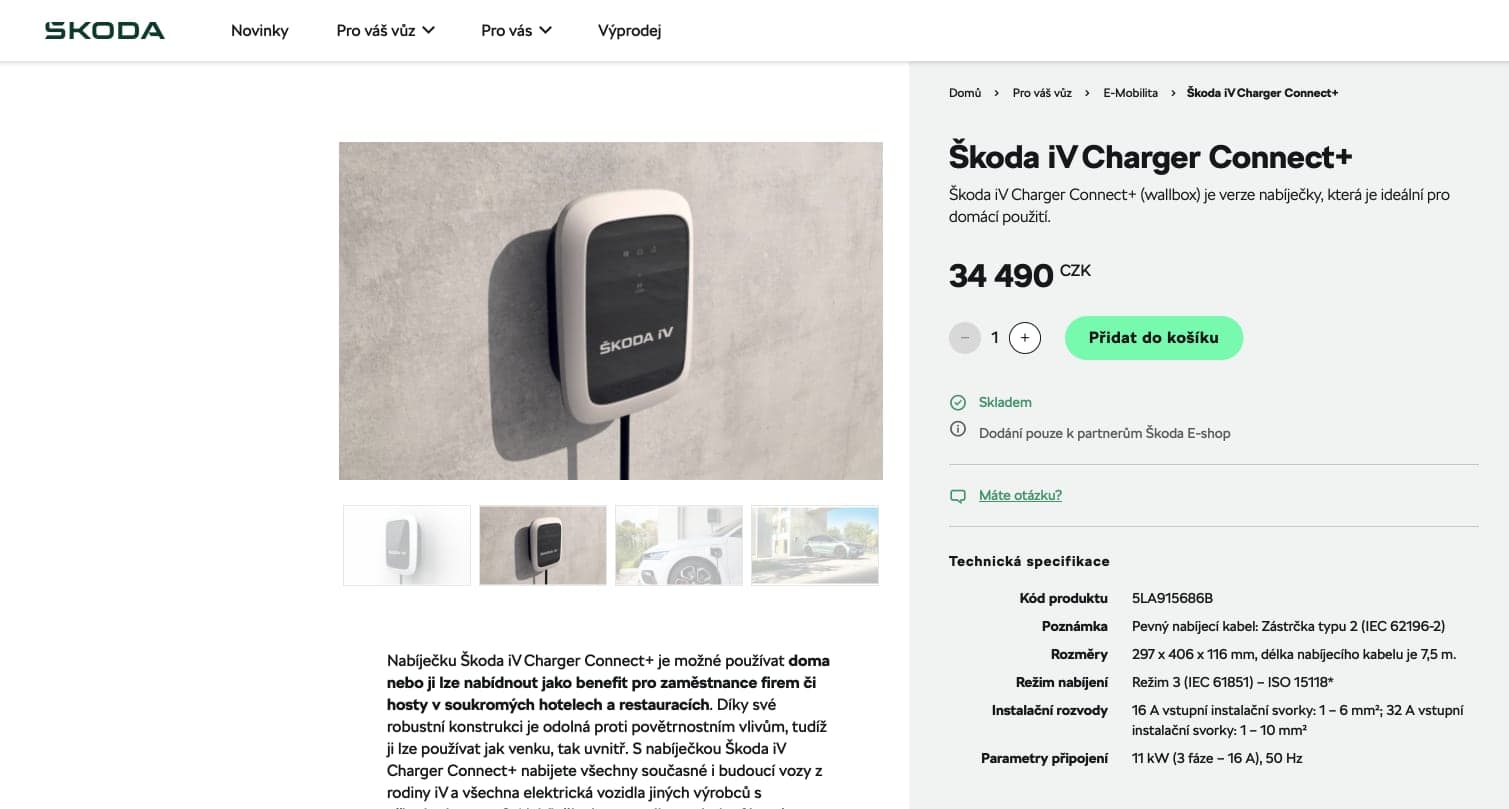Open the Máte otázku? link
The image size is (1509, 809).
[x=1020, y=495]
